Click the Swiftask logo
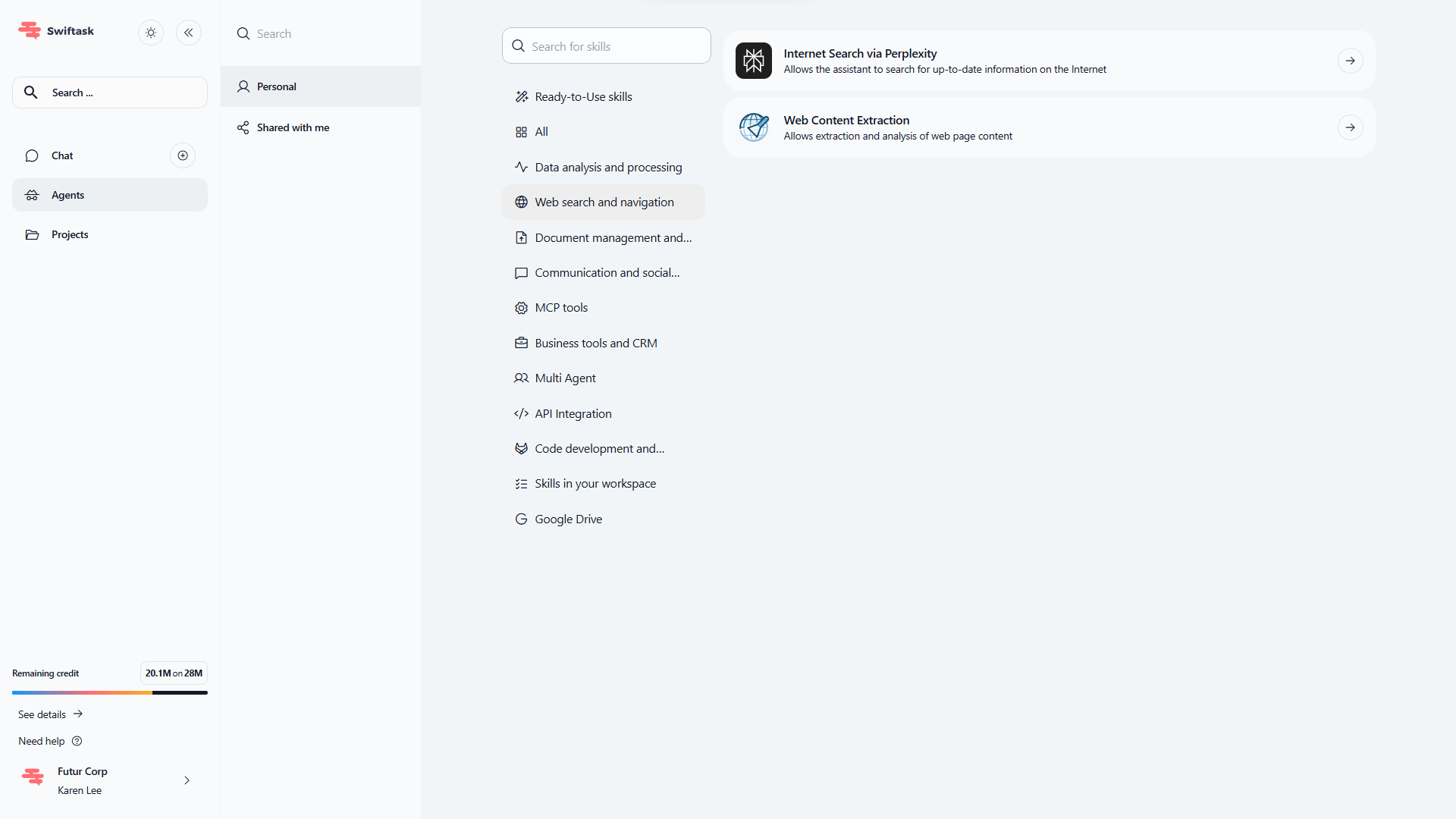The height and width of the screenshot is (819, 1456). click(x=56, y=31)
